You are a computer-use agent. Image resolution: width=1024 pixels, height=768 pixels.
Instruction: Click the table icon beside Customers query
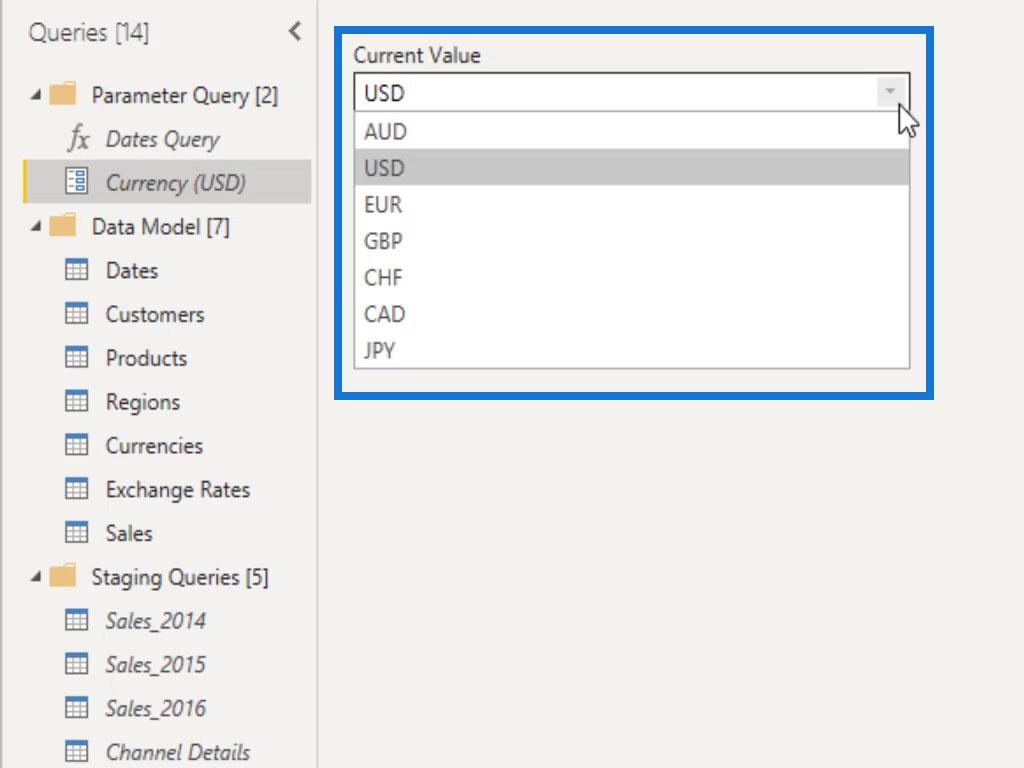(77, 314)
